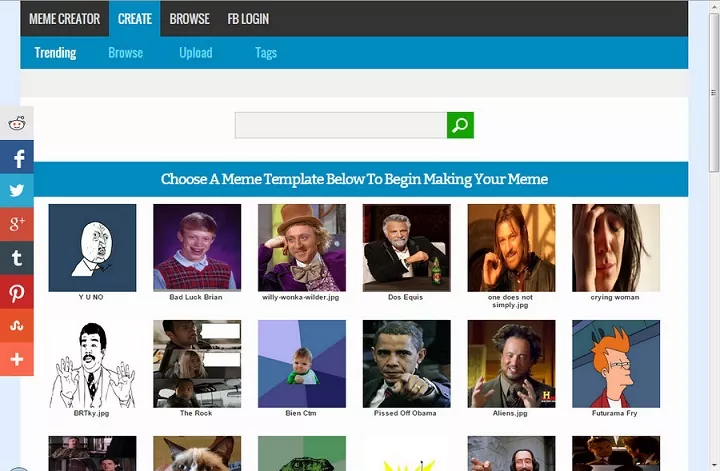Click the Y U NO caption link

[91, 297]
